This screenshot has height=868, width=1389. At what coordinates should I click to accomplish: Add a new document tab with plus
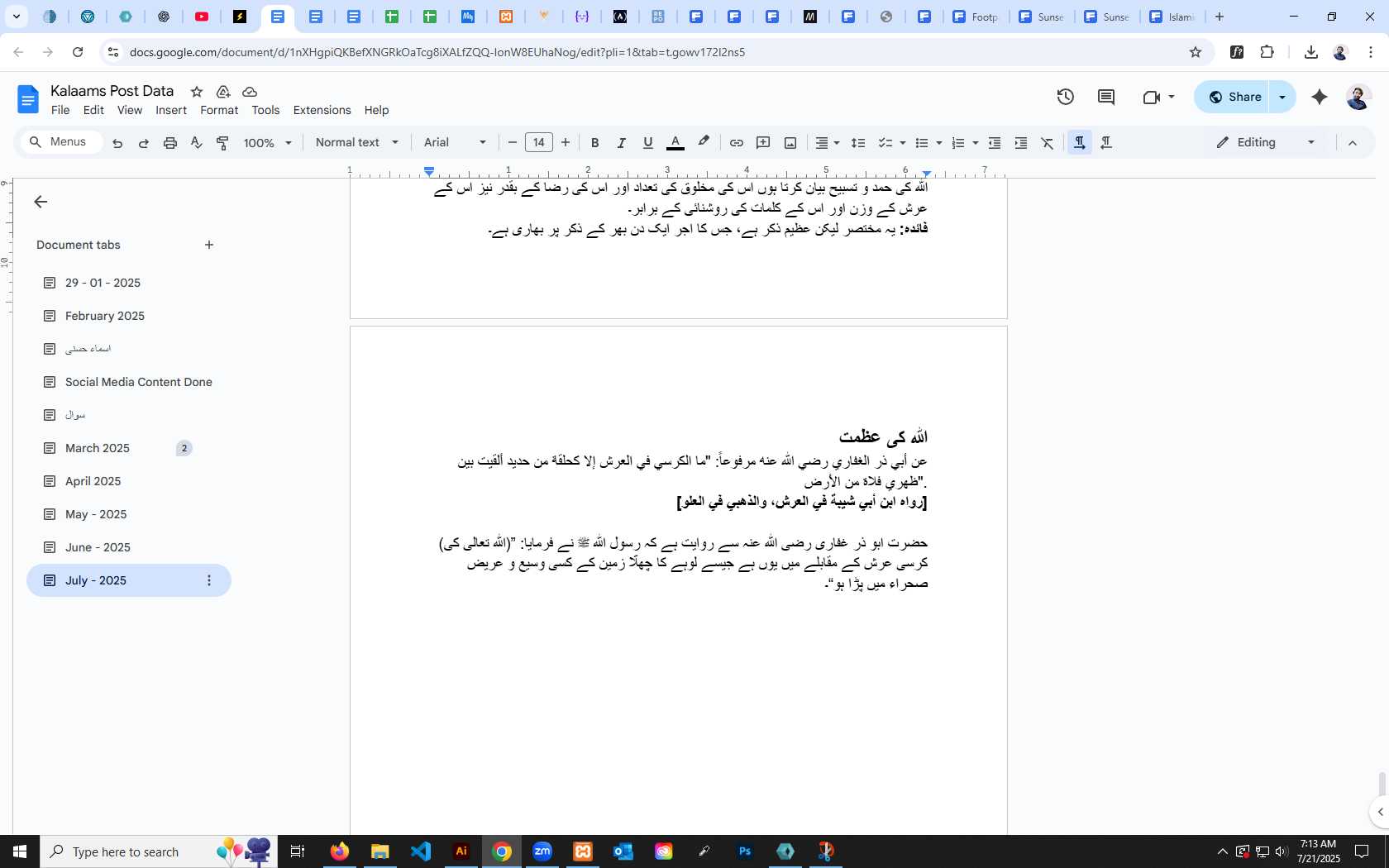coord(209,245)
